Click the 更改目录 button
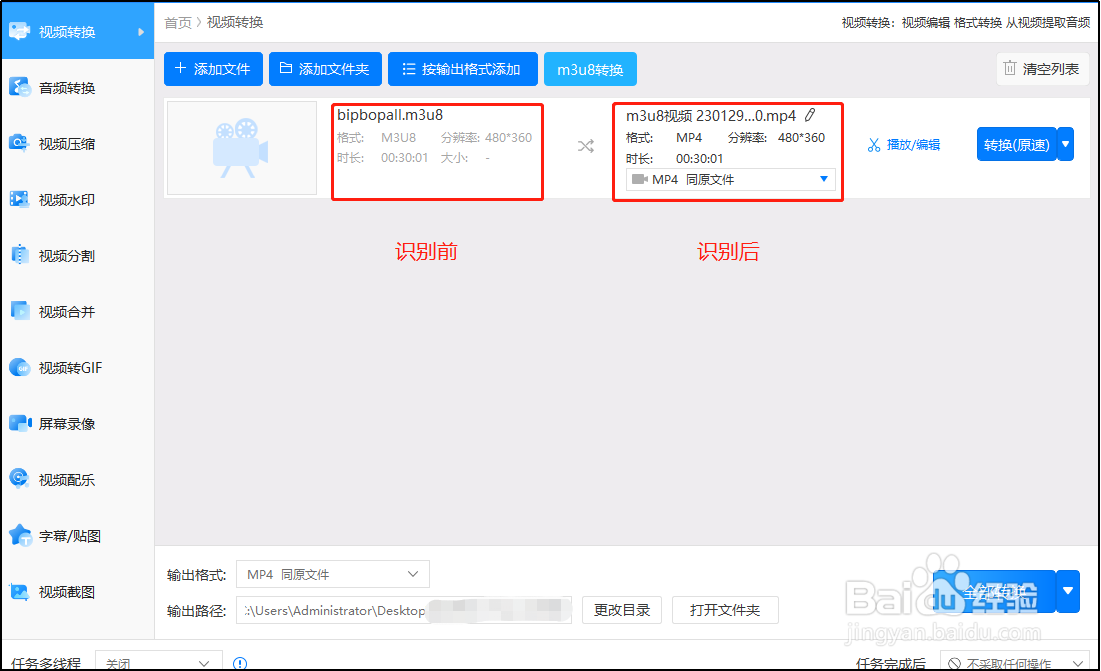1101x671 pixels. point(621,610)
